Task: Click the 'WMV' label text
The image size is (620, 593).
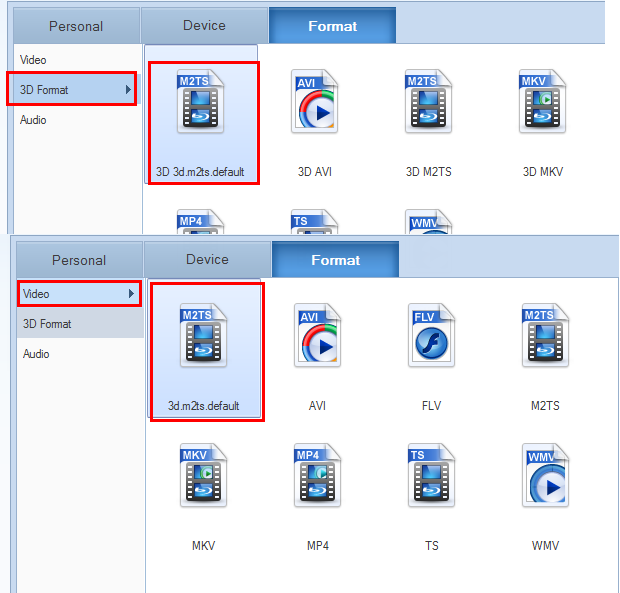Action: click(x=545, y=546)
